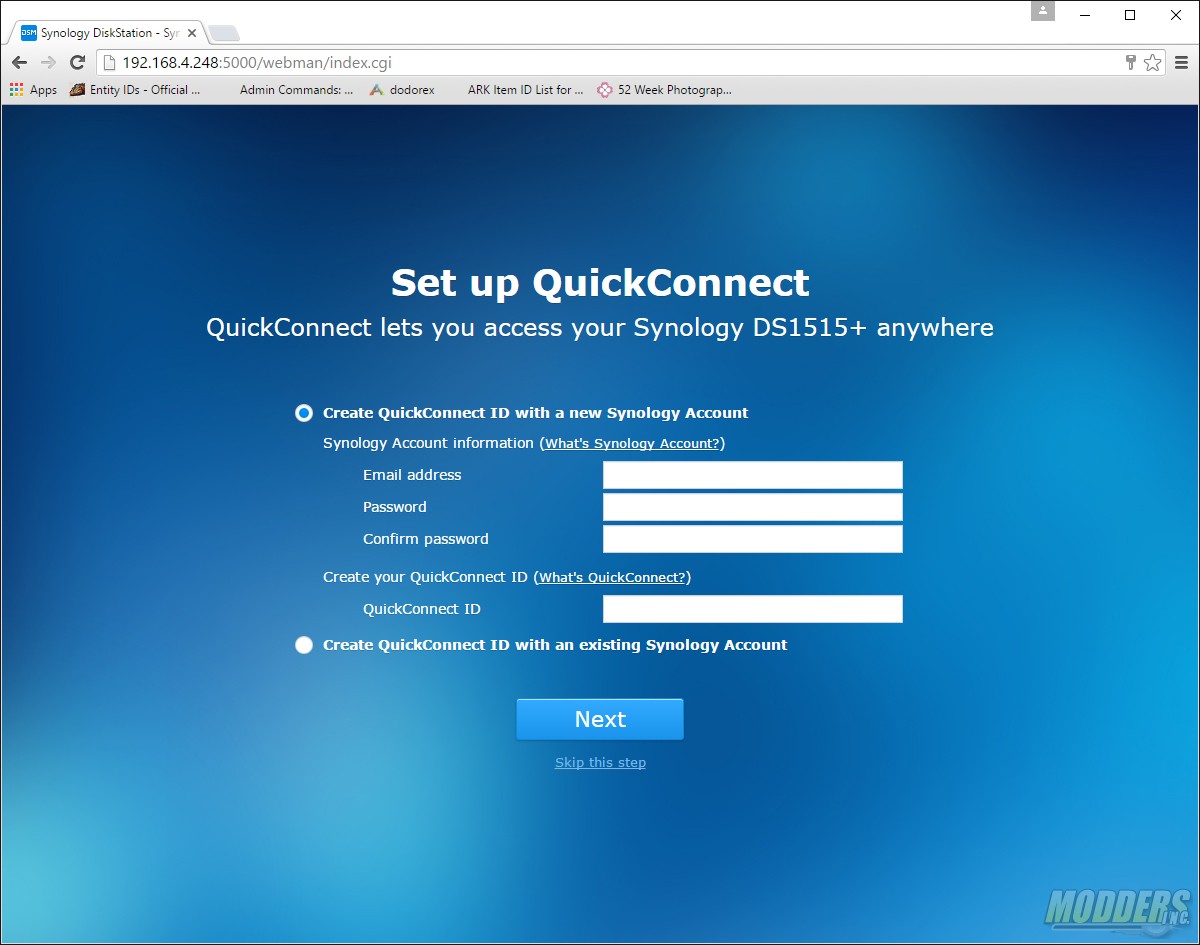
Task: Click the Confirm password field
Action: [753, 539]
